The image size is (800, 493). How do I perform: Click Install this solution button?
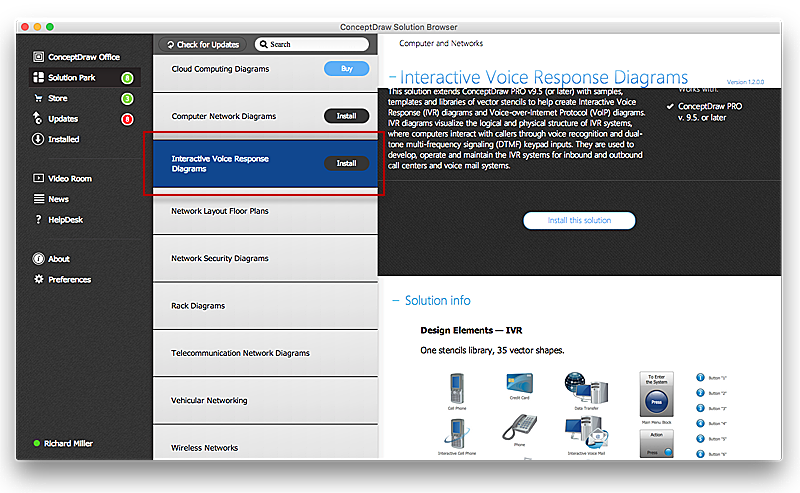(579, 220)
